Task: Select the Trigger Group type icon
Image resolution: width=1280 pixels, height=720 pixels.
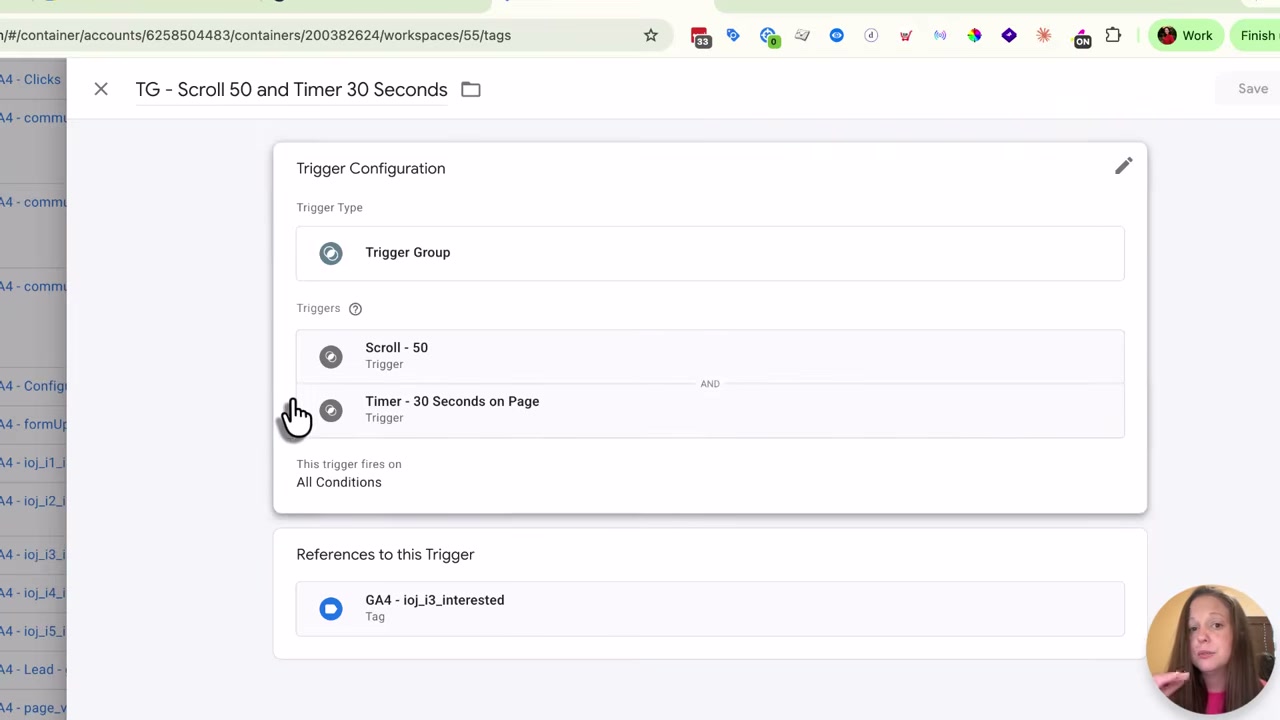Action: point(331,253)
